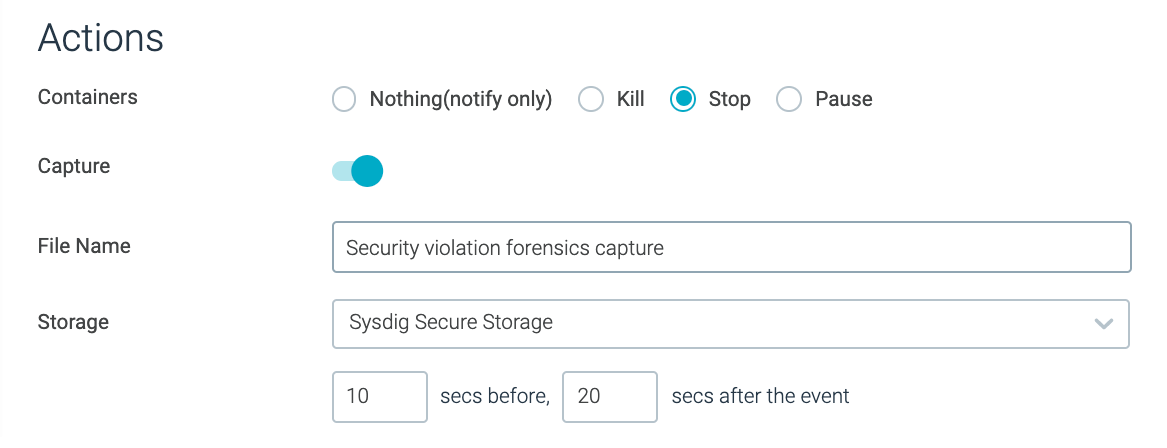
Task: Click the "Stop" option label text
Action: tap(730, 99)
